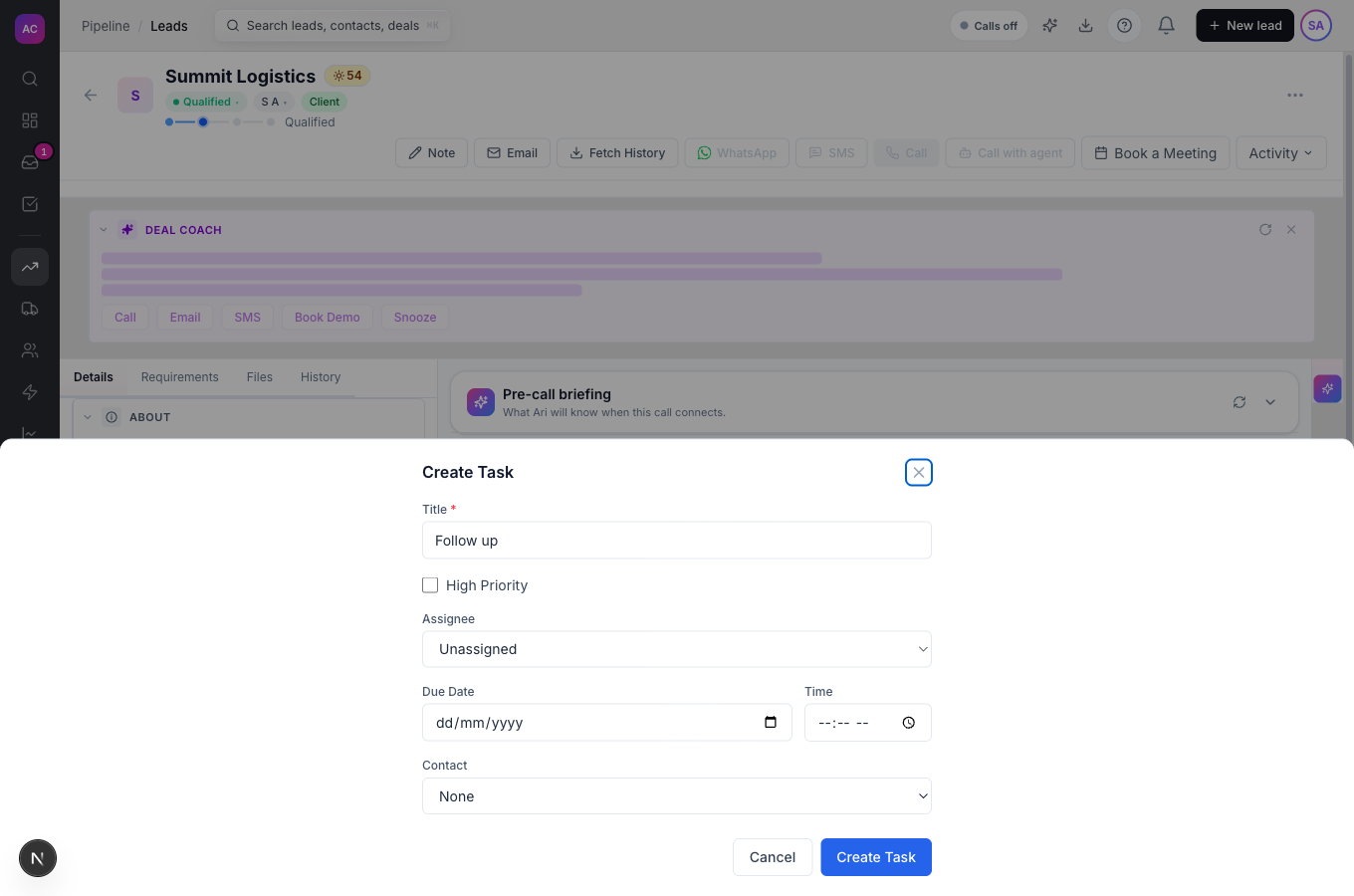The image size is (1354, 896).
Task: Check the High Priority checkbox
Action: (430, 585)
